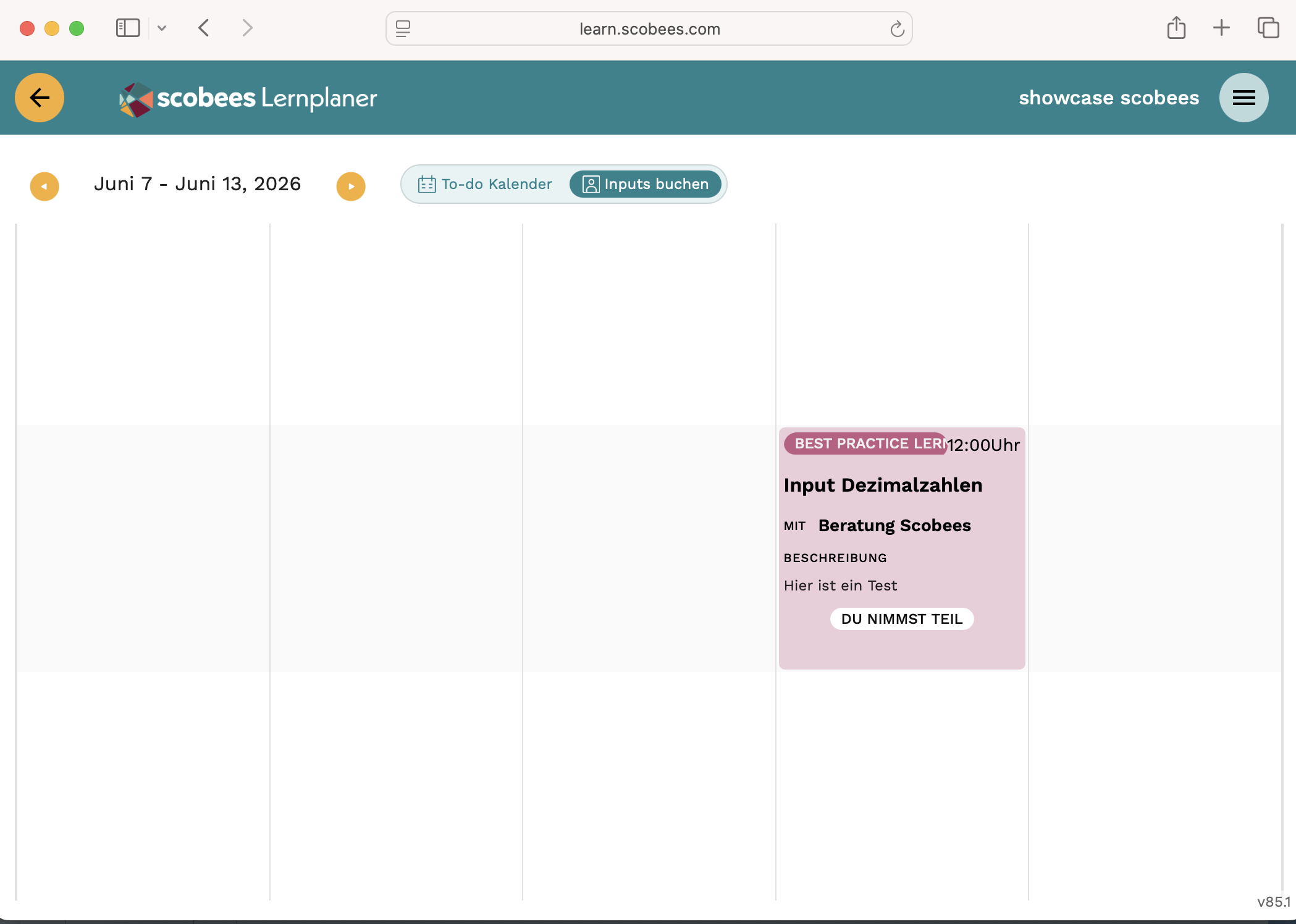Reload the page
The image size is (1296, 924).
tap(897, 28)
